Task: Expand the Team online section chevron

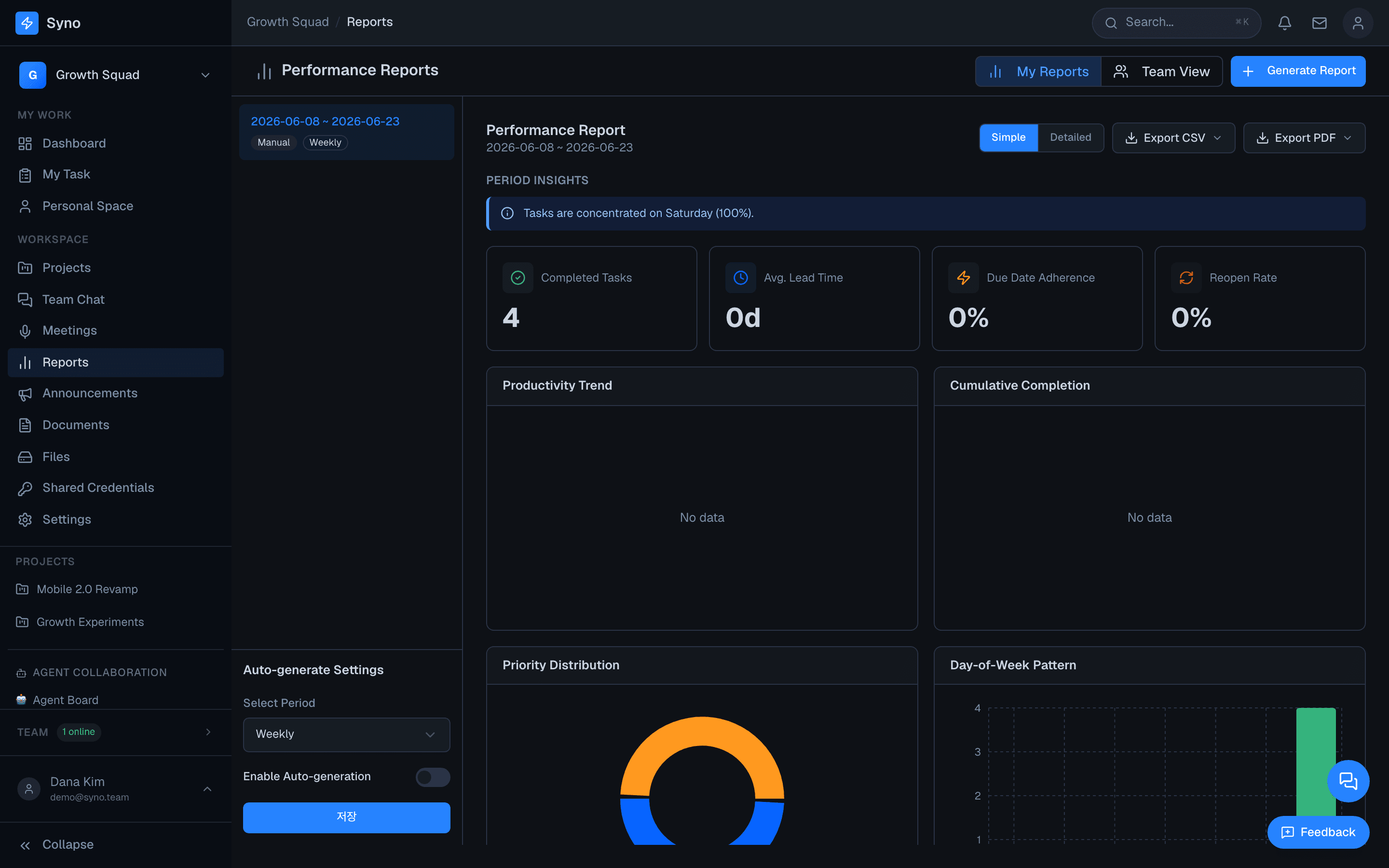Action: [208, 732]
